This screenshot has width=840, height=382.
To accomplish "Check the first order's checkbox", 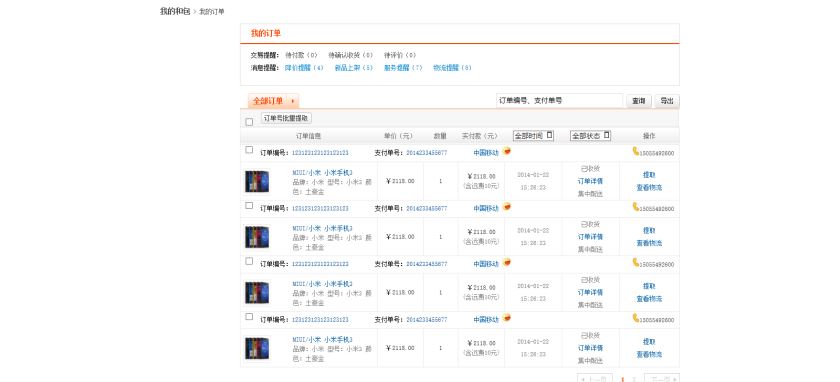I will pos(249,150).
